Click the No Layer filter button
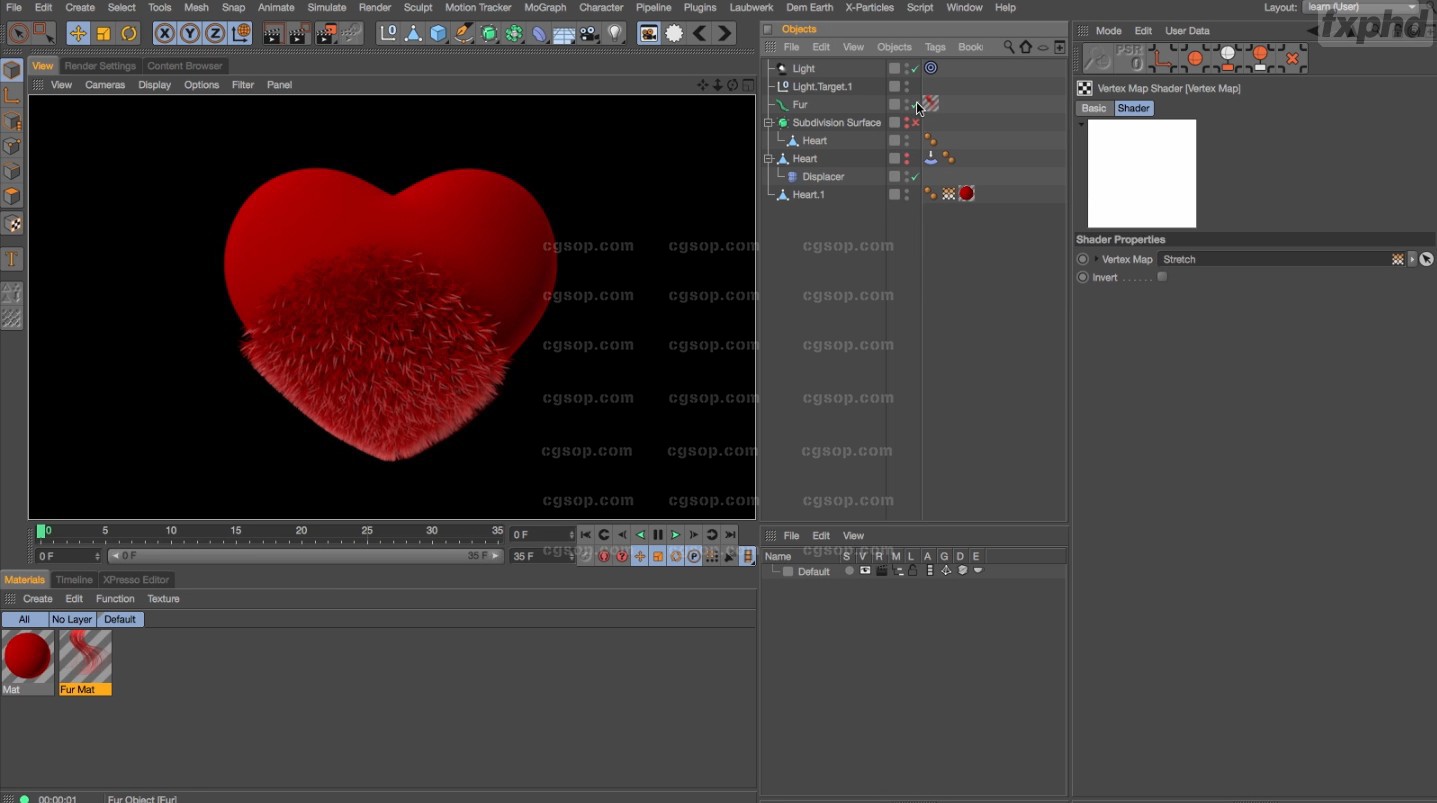 (72, 619)
